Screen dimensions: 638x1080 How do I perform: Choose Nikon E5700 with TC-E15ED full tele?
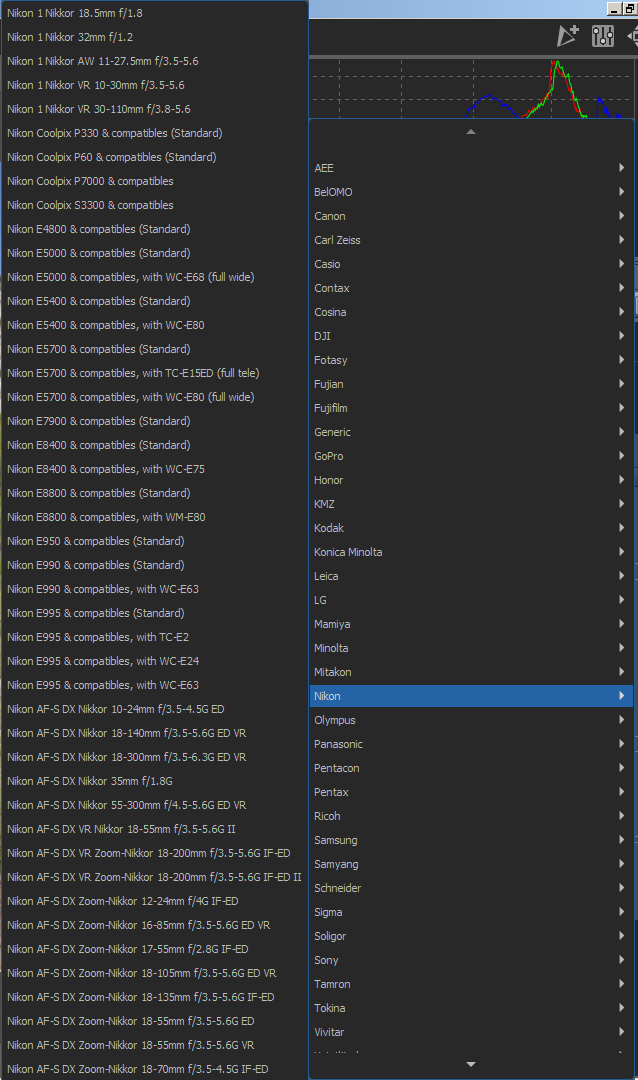click(154, 373)
